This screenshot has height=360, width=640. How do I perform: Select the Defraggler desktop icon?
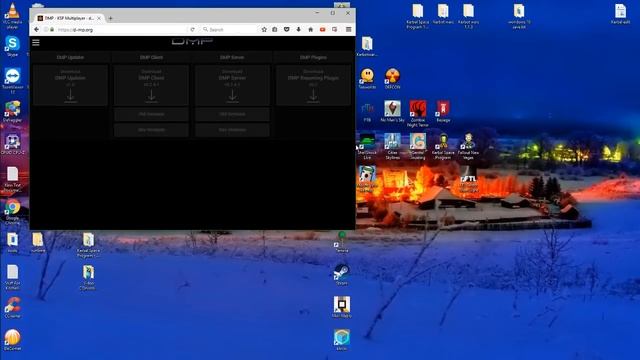pos(12,111)
